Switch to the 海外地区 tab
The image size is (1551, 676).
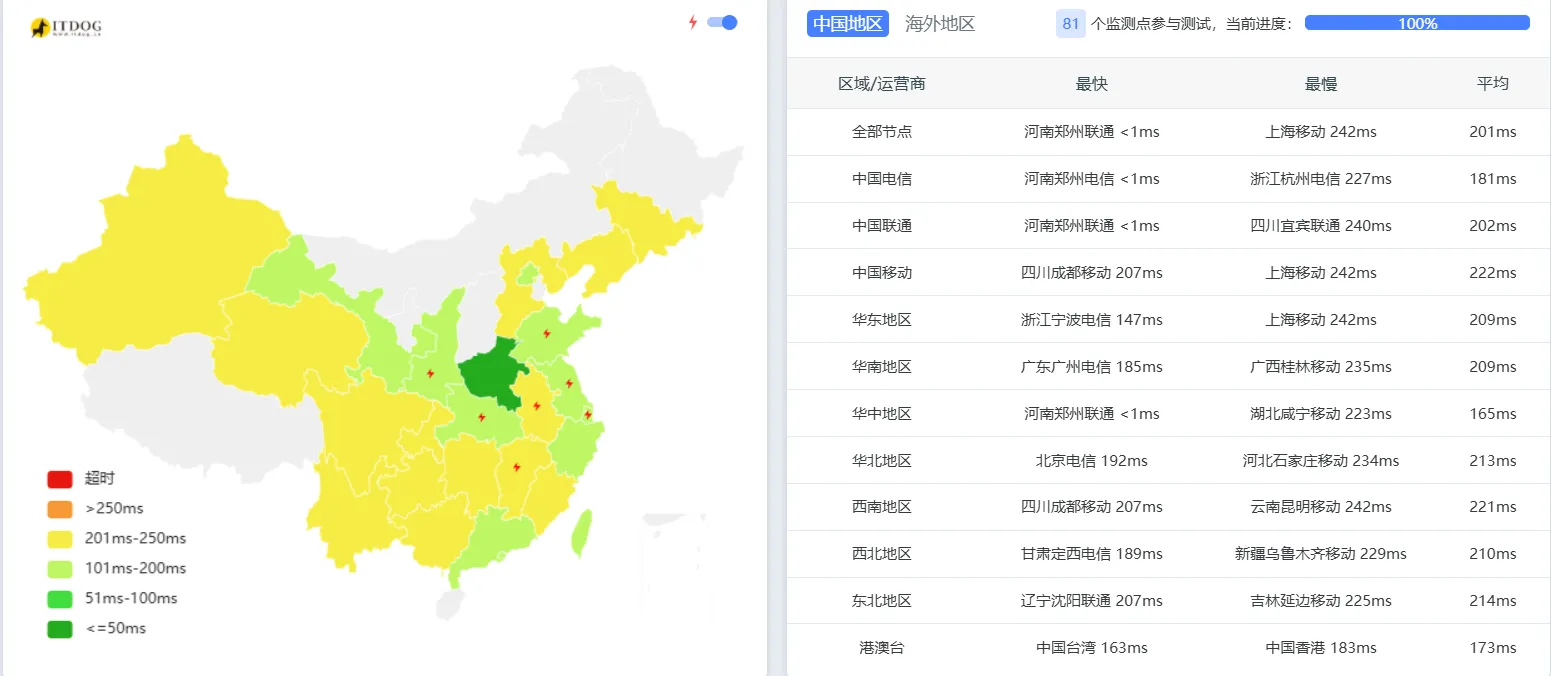[x=940, y=24]
